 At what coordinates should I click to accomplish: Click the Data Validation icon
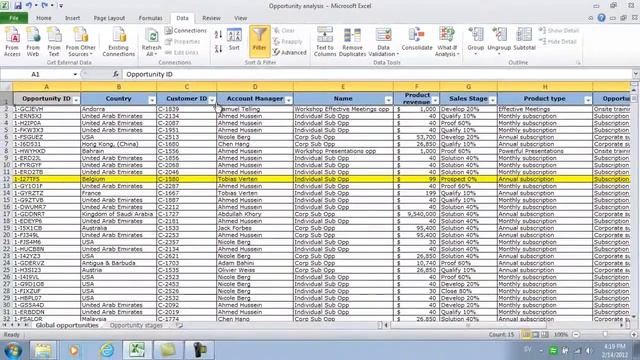point(383,41)
